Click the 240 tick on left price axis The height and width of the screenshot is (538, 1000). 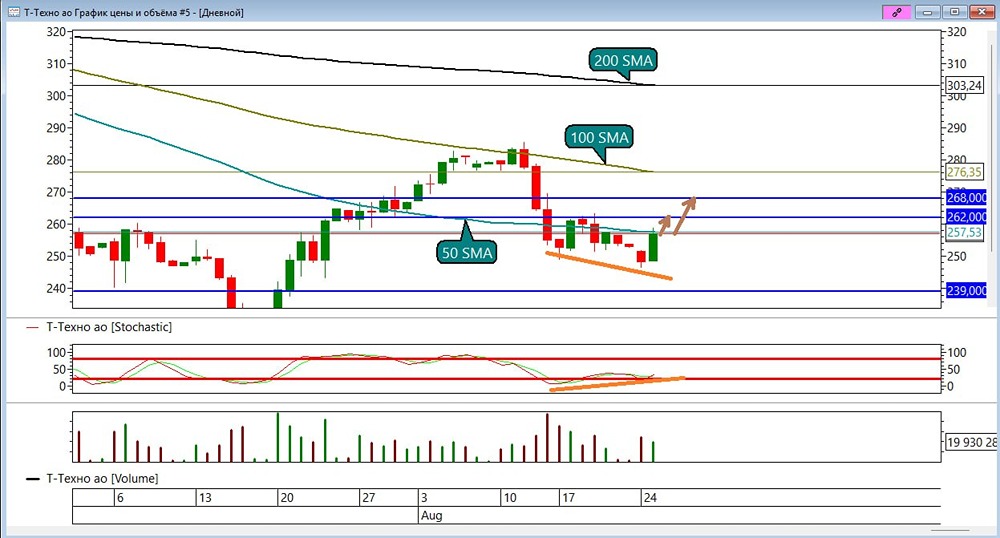tap(56, 288)
